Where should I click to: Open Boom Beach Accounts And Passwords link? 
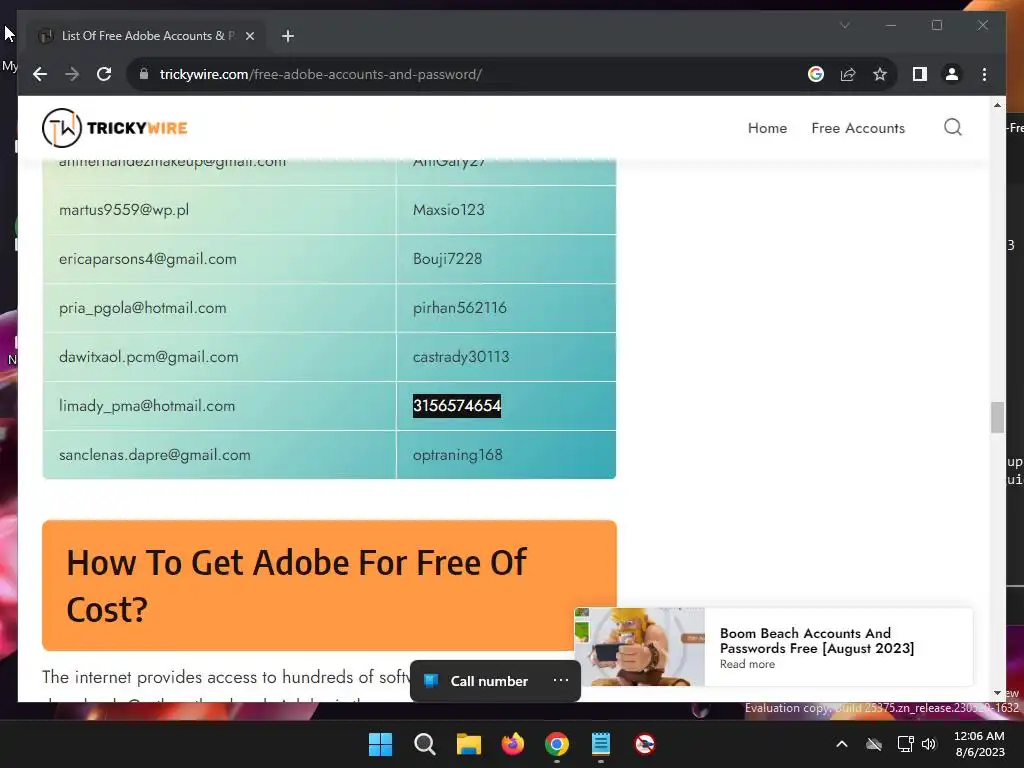tap(816, 641)
